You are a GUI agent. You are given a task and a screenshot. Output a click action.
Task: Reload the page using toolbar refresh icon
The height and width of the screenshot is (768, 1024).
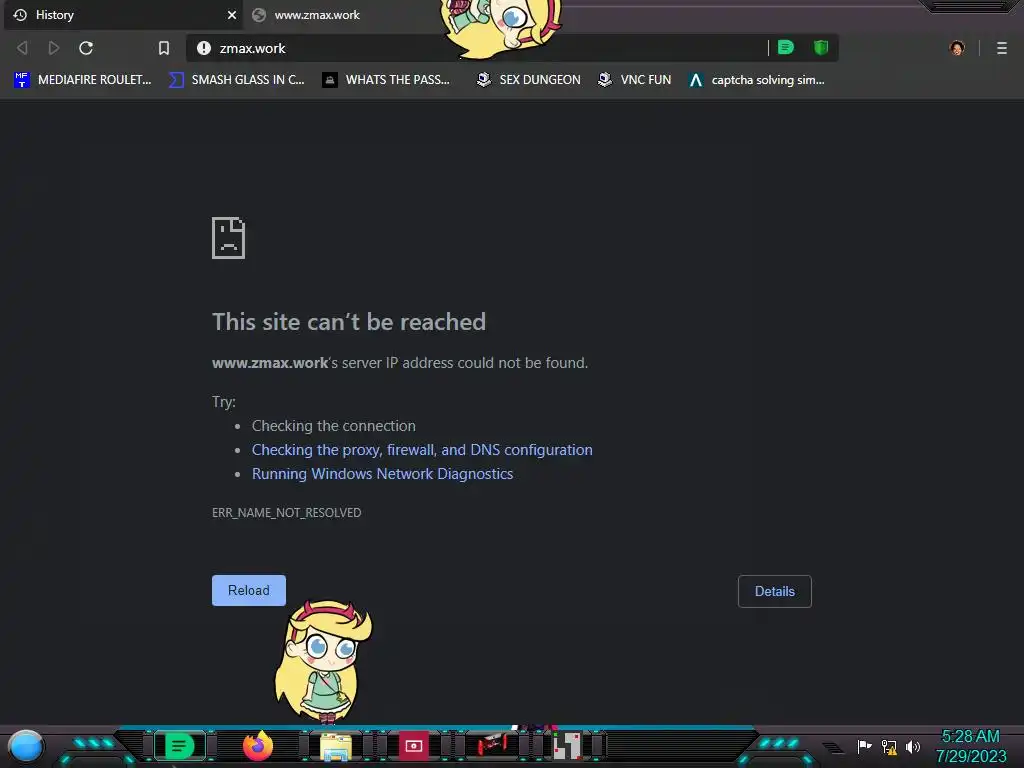click(86, 48)
